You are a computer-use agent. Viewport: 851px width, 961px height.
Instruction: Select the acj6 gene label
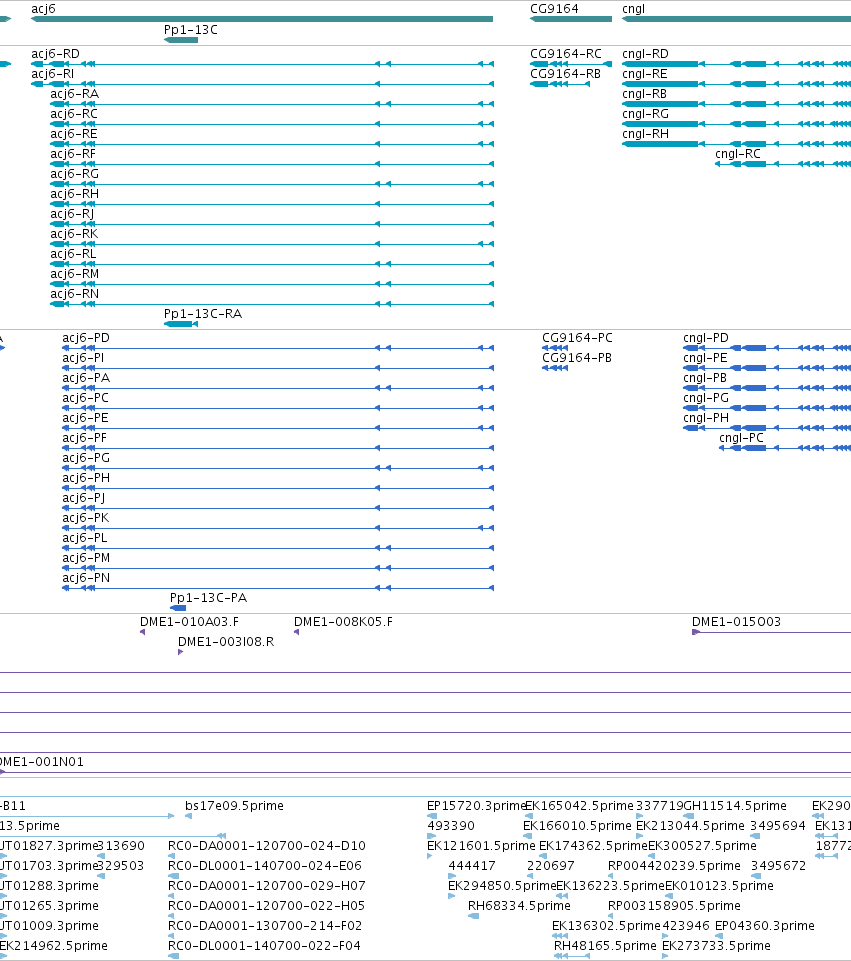43,9
